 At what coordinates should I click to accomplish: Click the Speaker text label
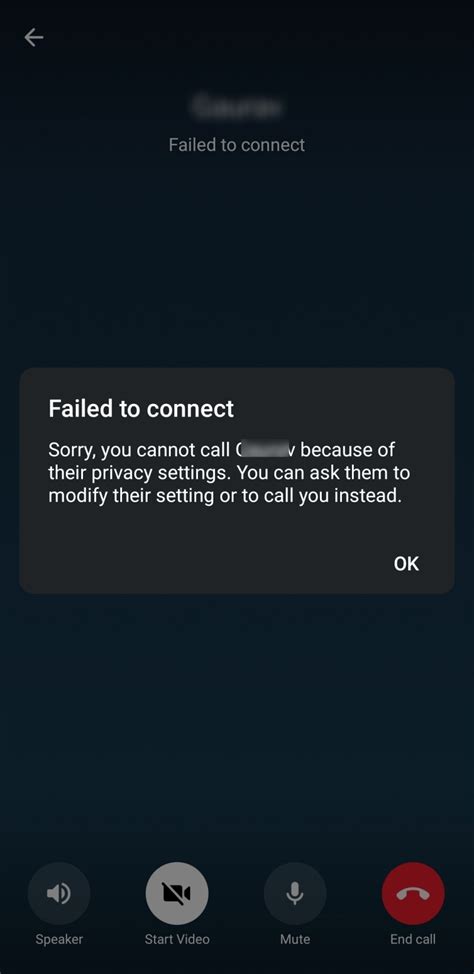[59, 939]
